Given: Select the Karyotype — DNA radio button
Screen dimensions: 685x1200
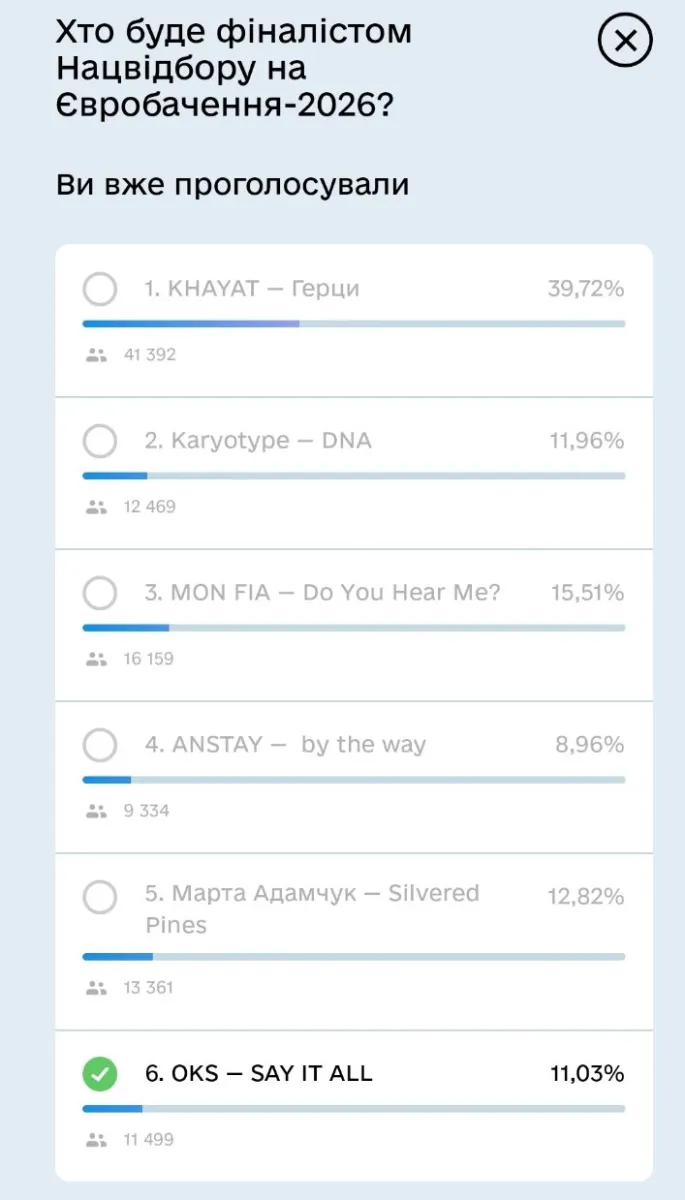Looking at the screenshot, I should tap(100, 441).
